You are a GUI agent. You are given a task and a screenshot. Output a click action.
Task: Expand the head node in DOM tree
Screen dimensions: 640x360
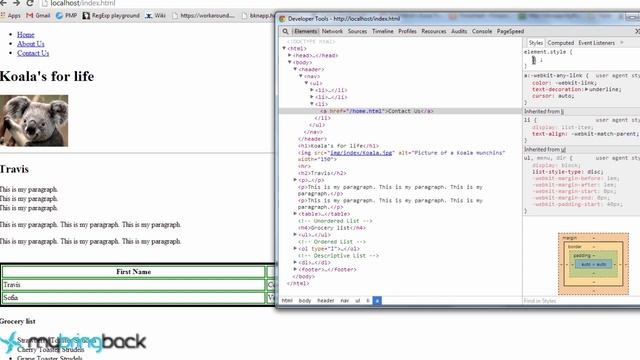coord(290,55)
